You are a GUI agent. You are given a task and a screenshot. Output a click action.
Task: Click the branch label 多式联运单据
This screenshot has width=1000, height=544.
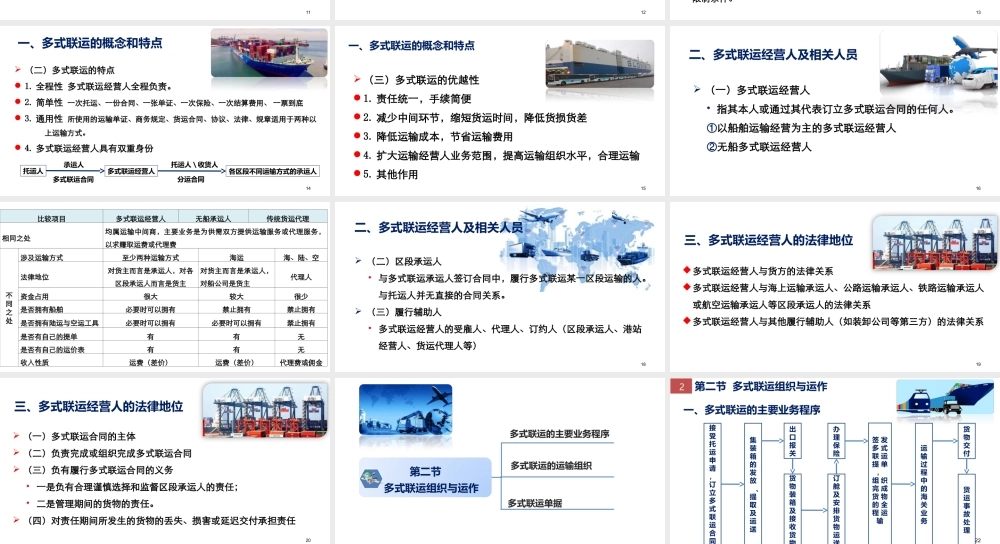[535, 503]
